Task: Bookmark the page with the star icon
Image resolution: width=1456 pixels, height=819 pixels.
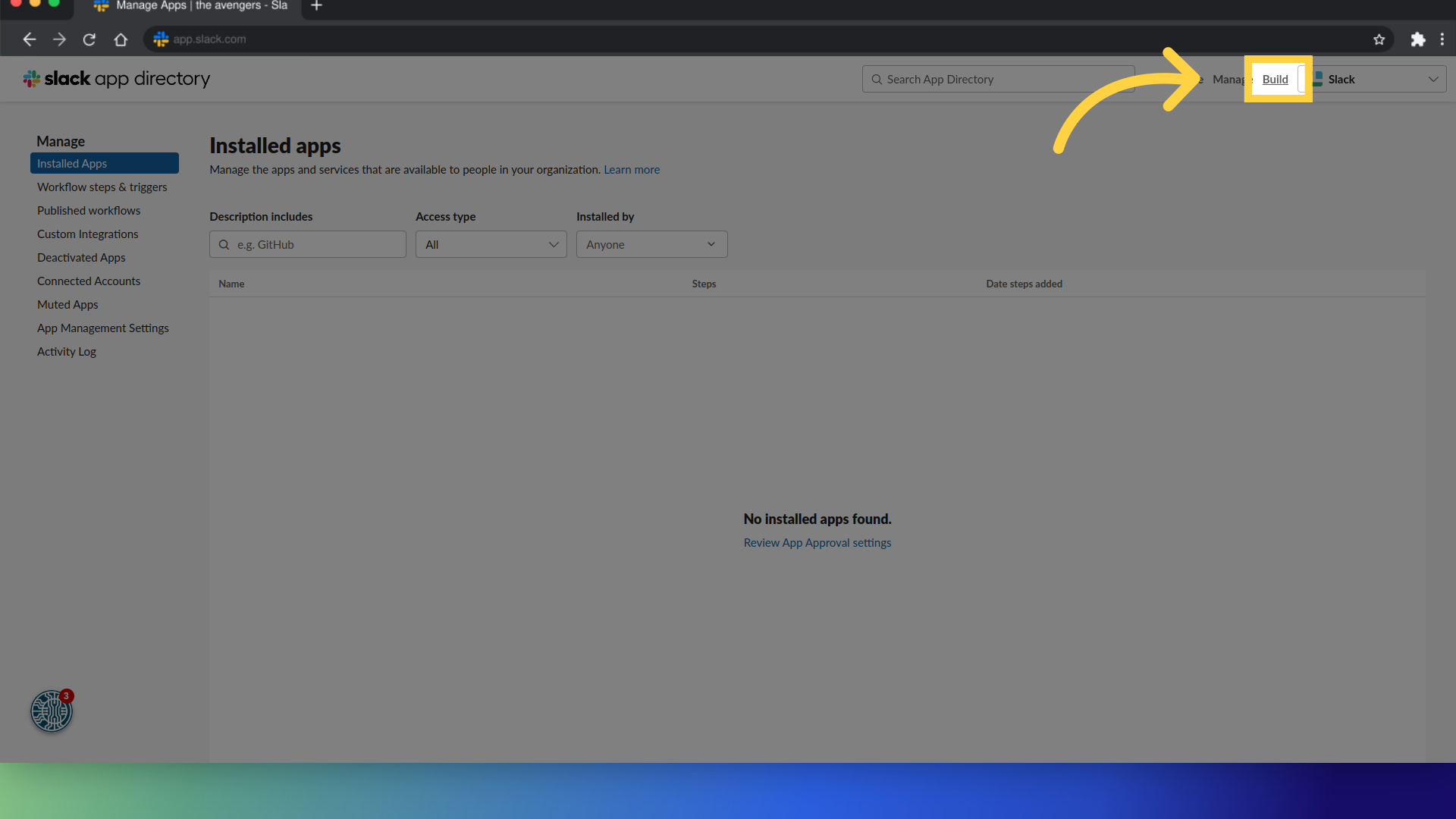Action: click(x=1379, y=39)
